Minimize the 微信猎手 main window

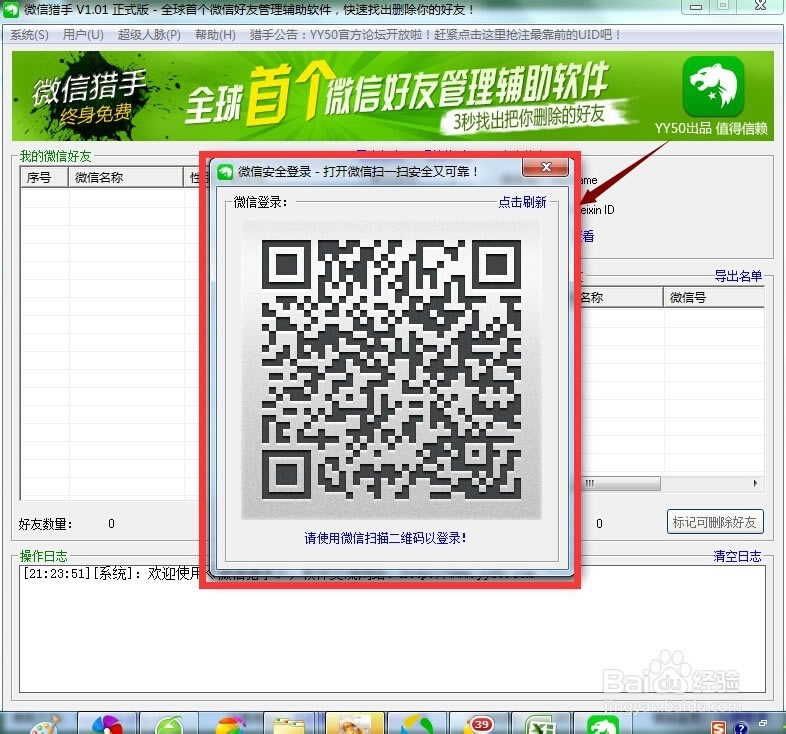tap(695, 7)
